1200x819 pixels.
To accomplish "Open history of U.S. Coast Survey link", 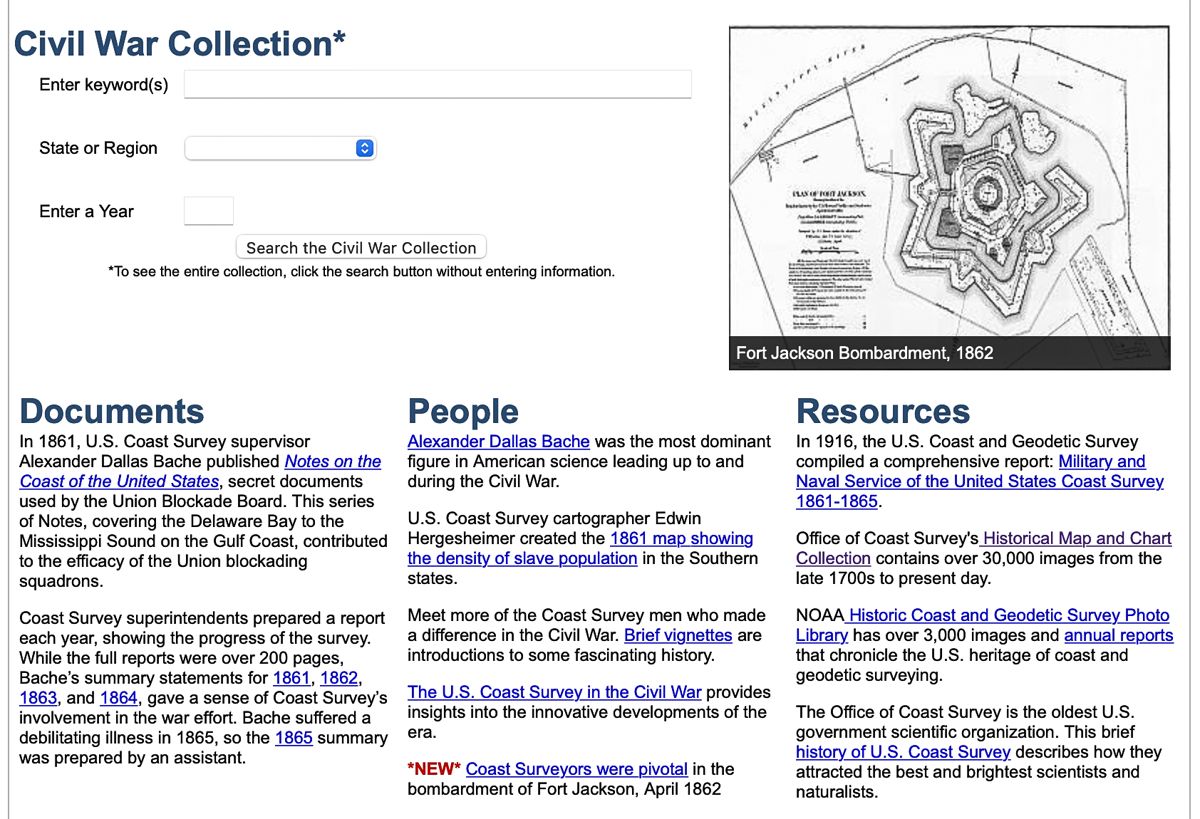I will click(903, 752).
